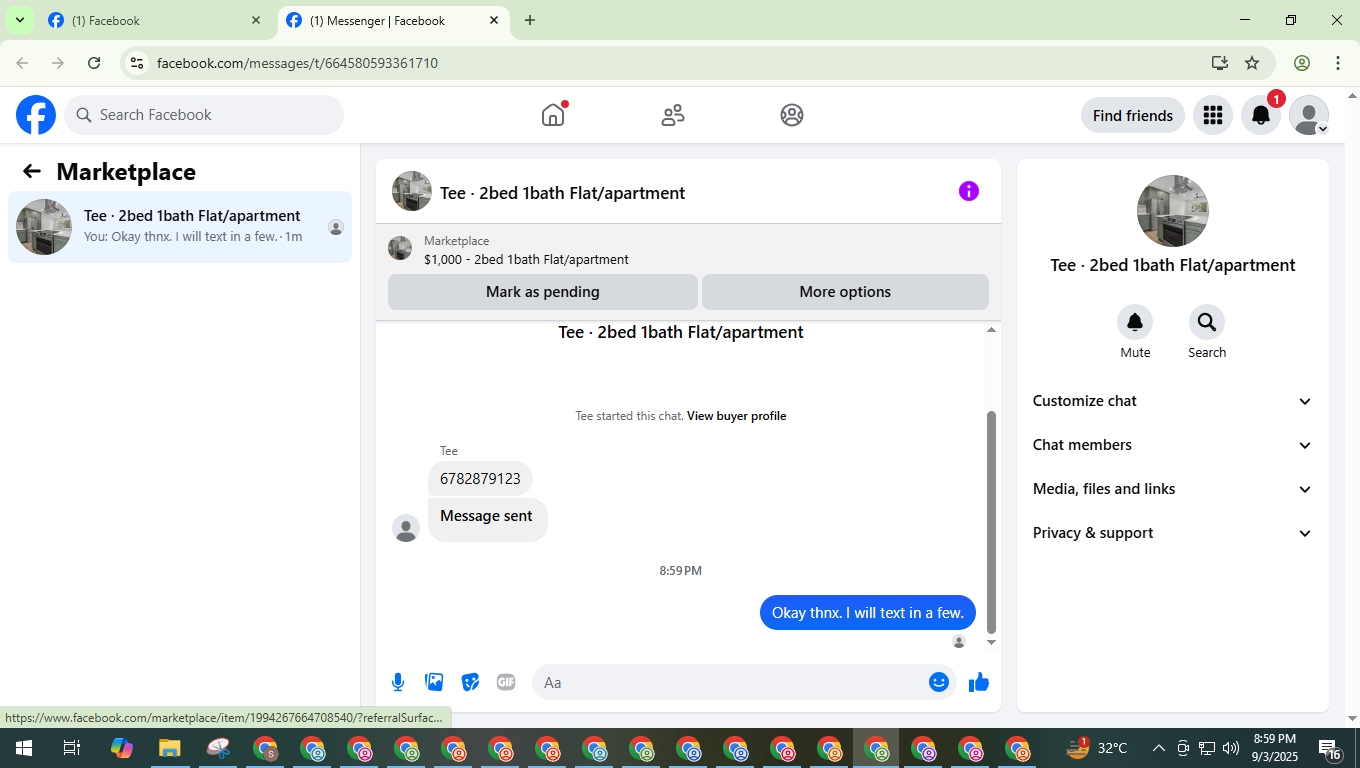This screenshot has height=768, width=1360.
Task: Click the install app icon in the address bar
Action: click(x=1219, y=63)
